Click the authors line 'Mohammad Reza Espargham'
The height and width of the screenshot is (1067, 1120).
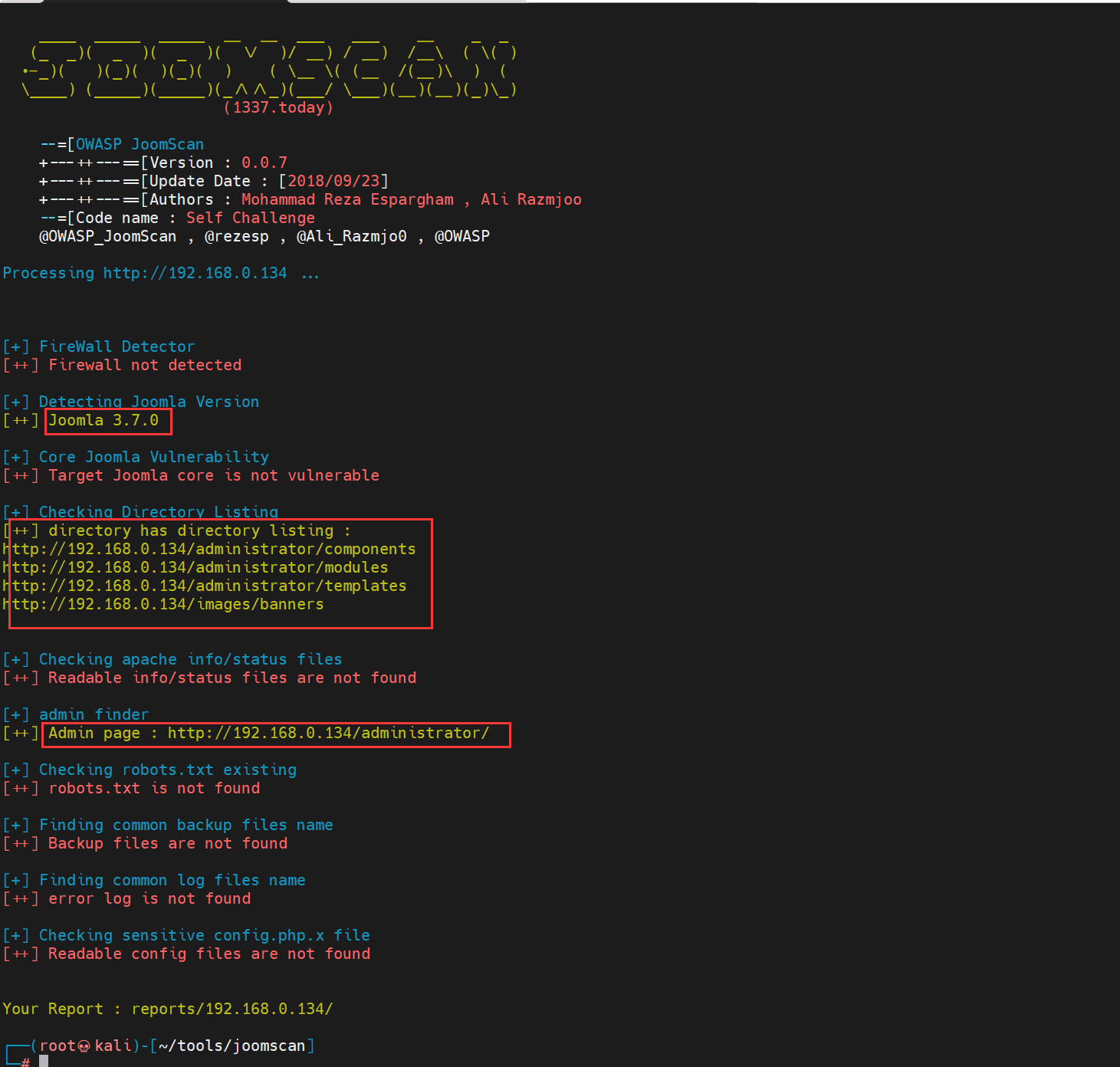[x=347, y=199]
